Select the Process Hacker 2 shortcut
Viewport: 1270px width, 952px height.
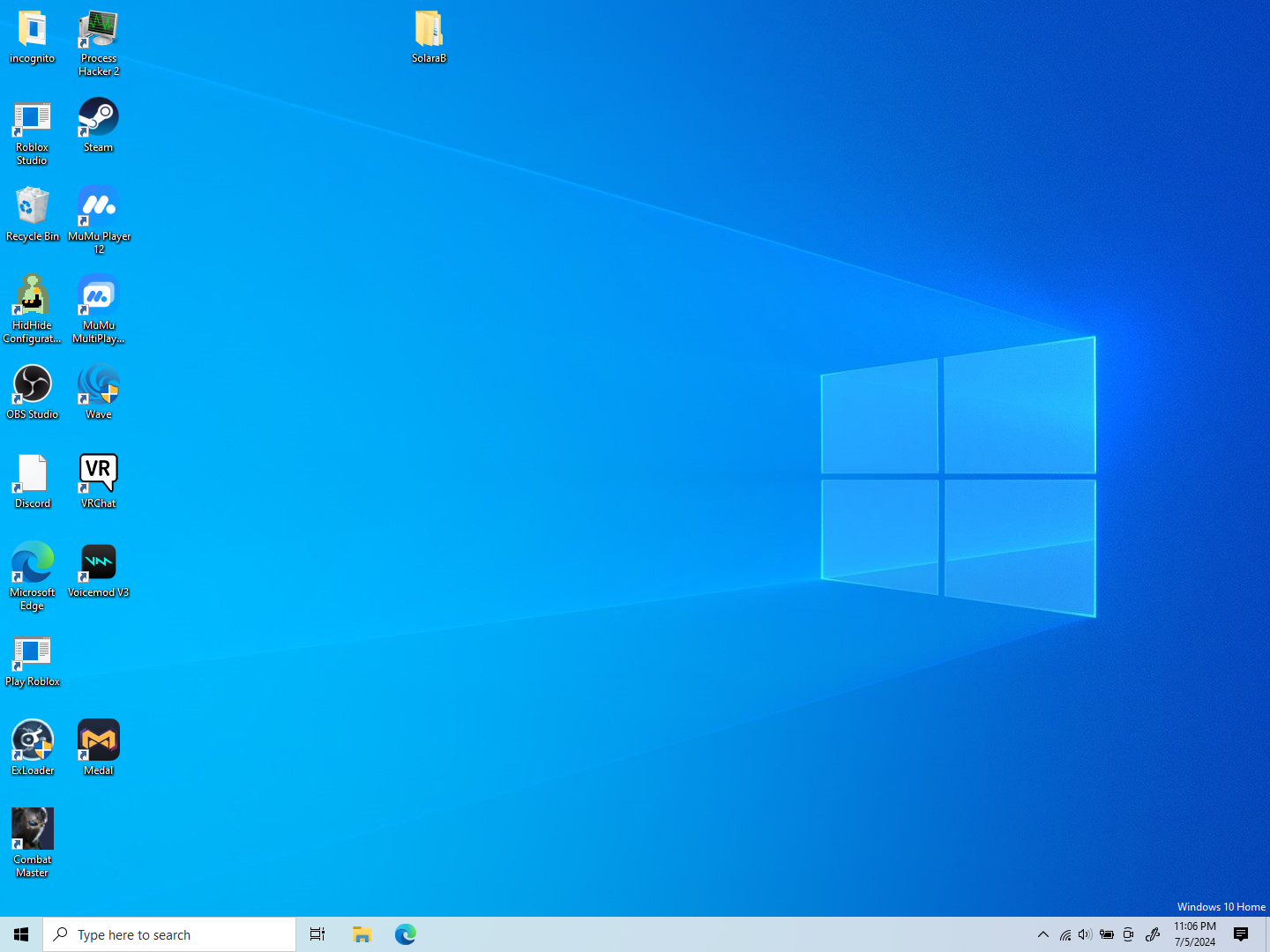98,42
